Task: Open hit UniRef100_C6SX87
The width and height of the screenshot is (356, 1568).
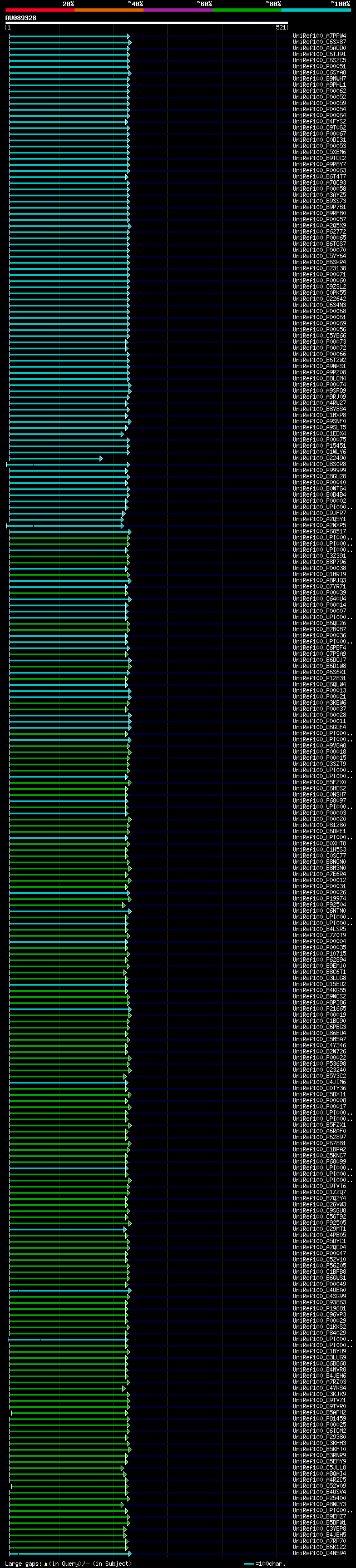Action: (319, 42)
